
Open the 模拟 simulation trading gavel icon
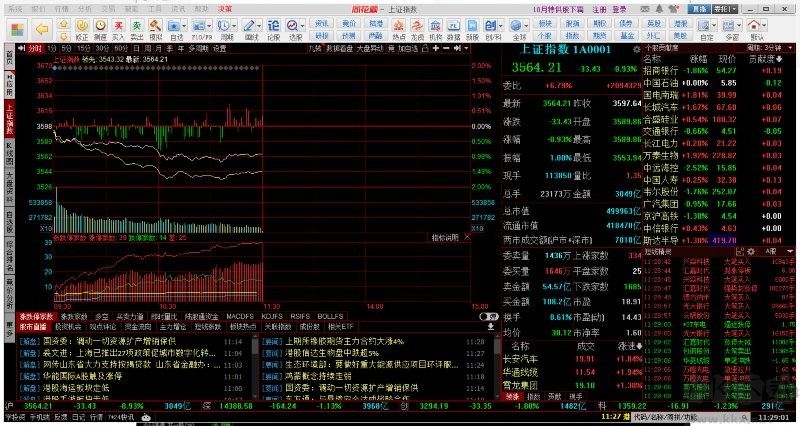[x=155, y=21]
